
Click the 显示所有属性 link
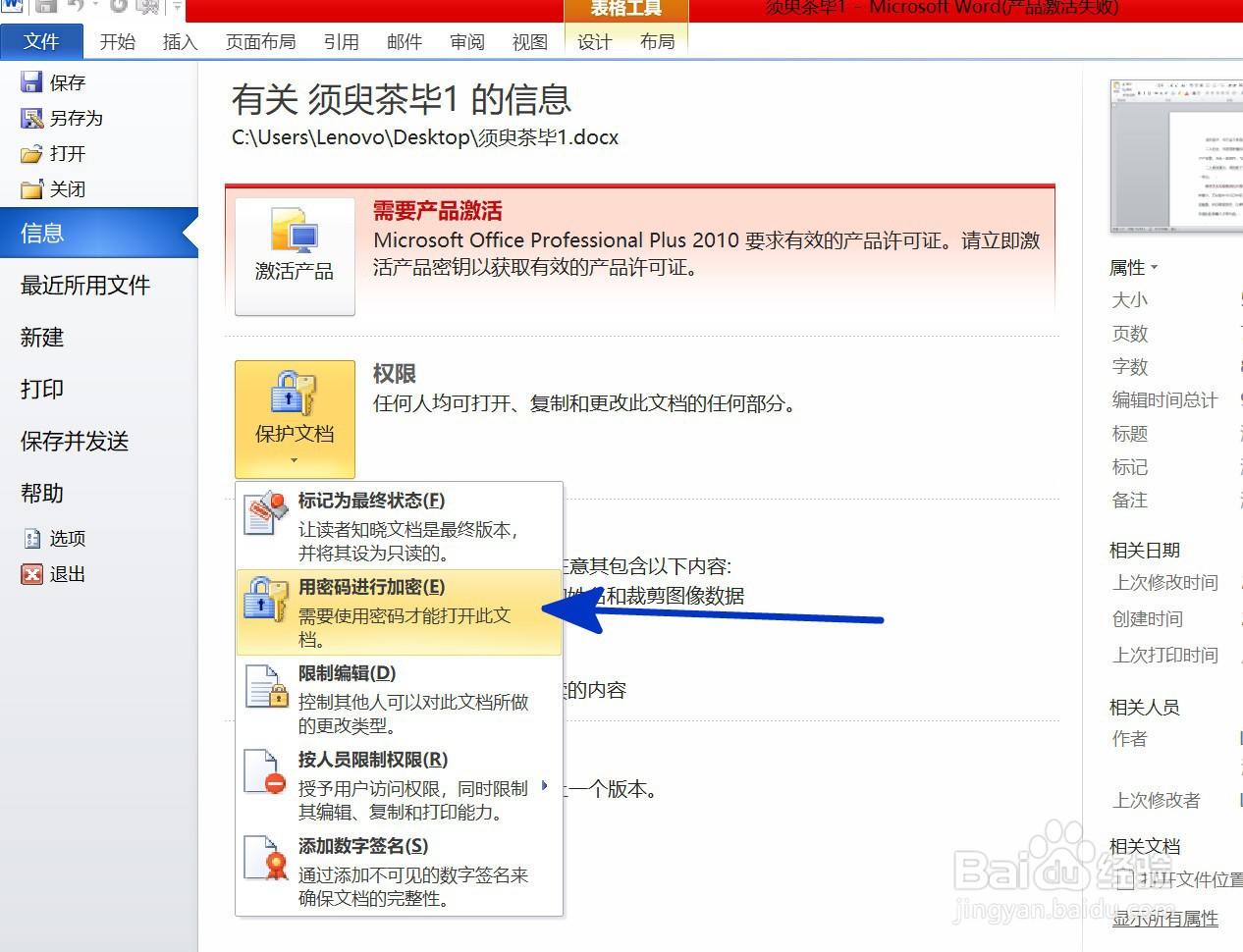1165,919
